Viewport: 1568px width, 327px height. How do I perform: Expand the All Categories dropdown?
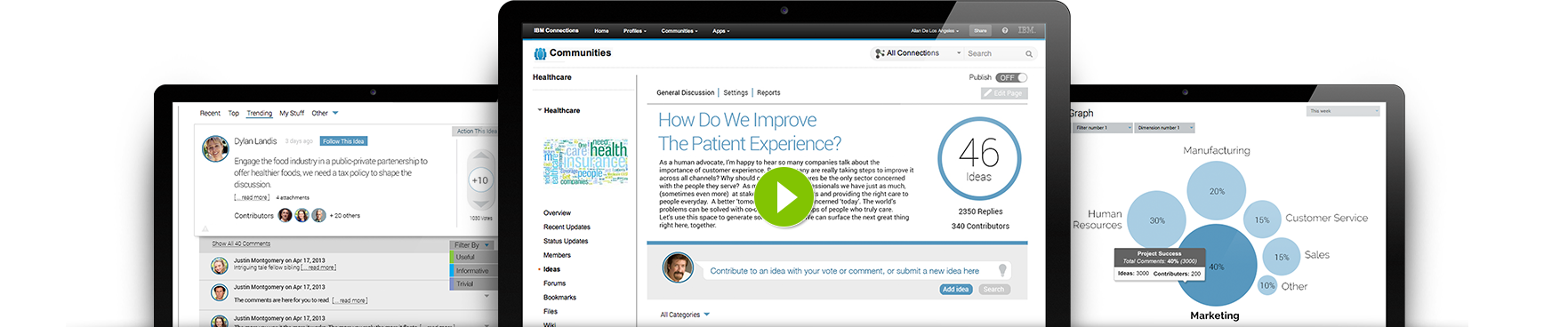(x=707, y=315)
